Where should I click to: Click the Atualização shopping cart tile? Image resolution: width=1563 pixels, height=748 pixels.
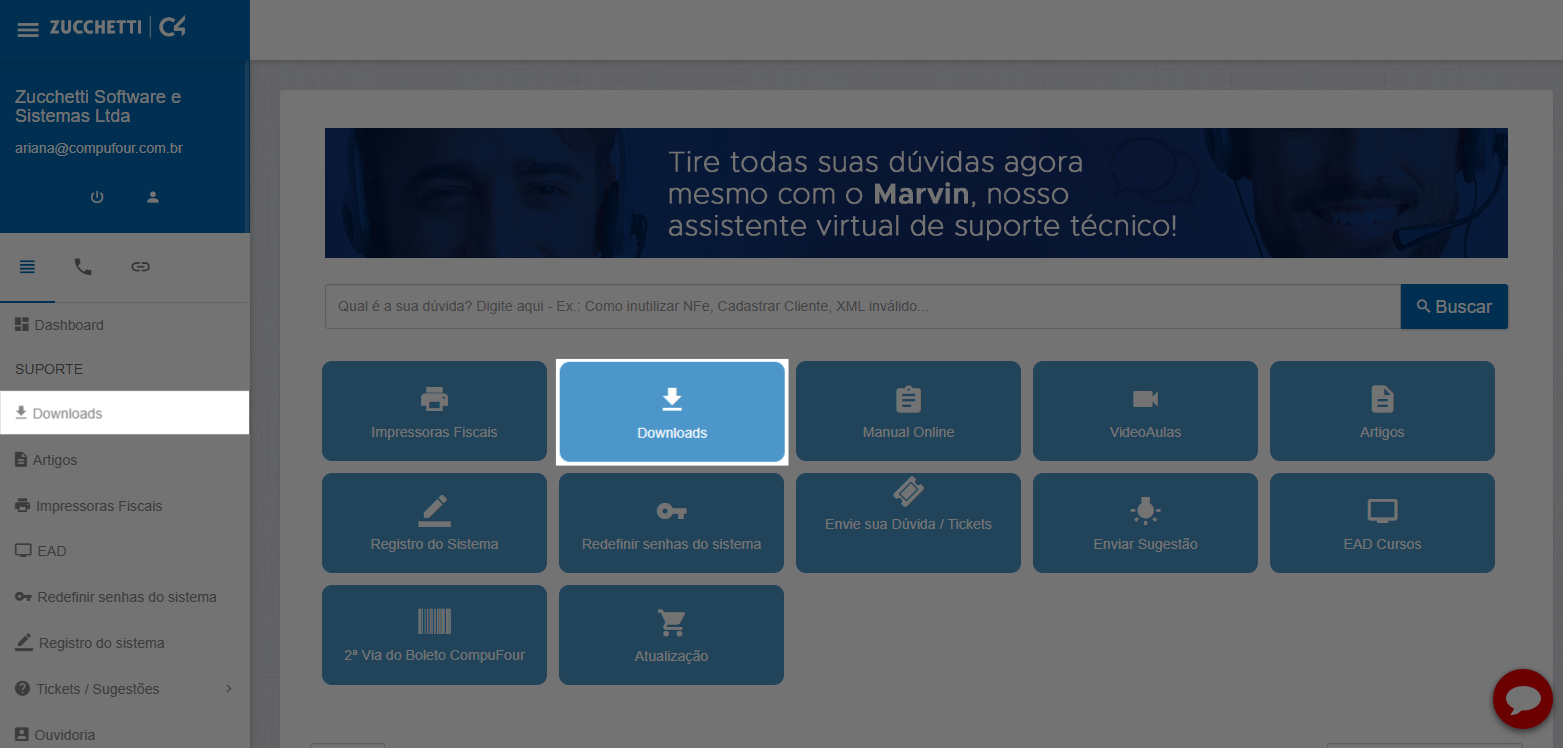click(x=671, y=635)
